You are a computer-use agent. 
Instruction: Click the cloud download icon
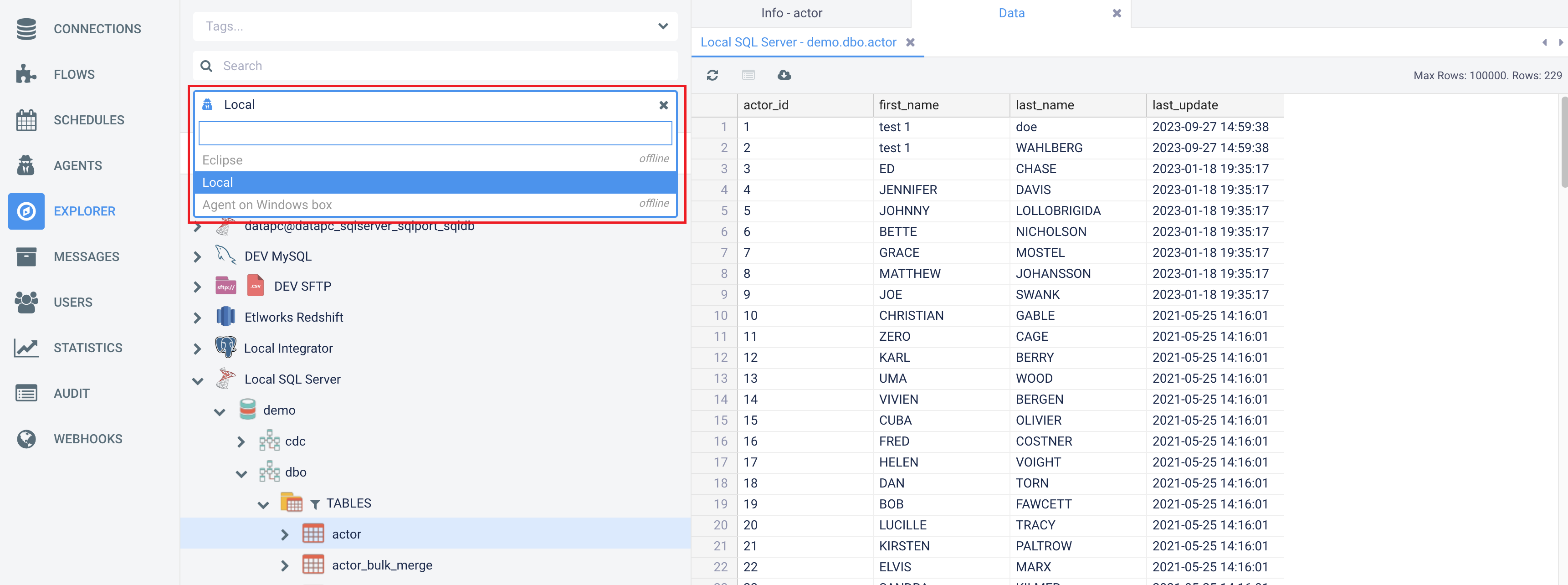784,75
